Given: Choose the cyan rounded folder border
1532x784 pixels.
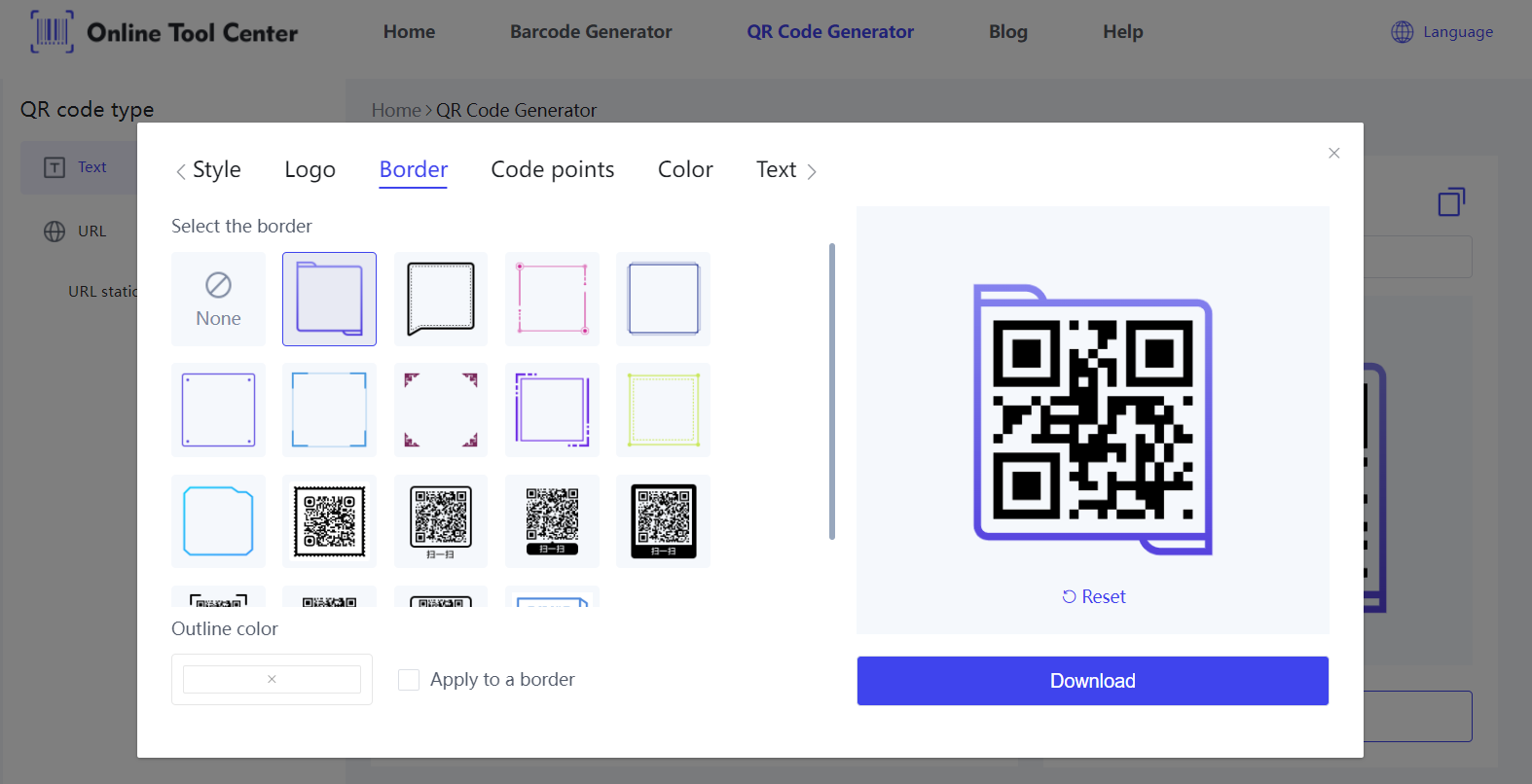Looking at the screenshot, I should 218,521.
